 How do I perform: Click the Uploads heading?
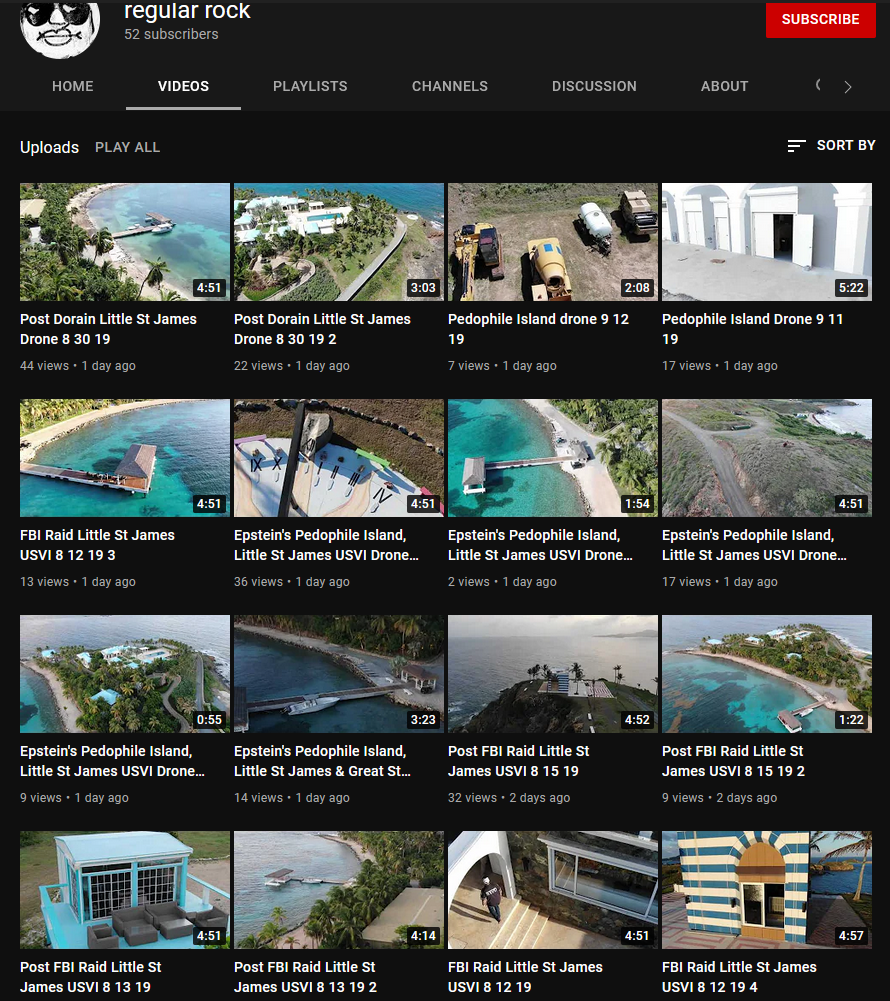[x=49, y=147]
